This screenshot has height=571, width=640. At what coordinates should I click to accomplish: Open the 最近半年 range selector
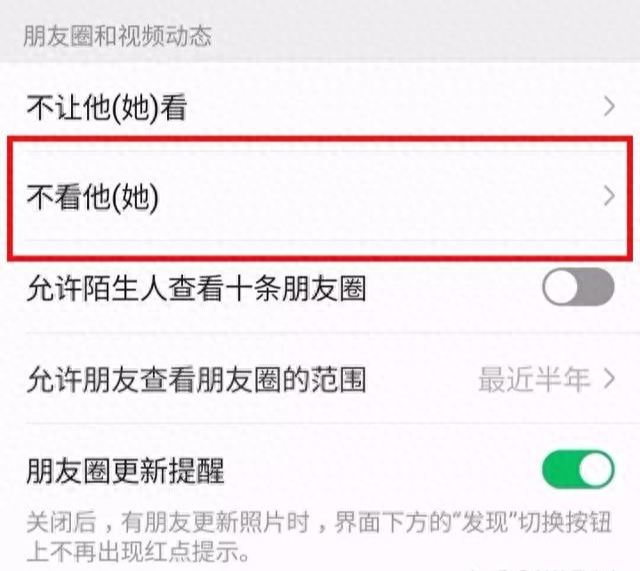546,379
